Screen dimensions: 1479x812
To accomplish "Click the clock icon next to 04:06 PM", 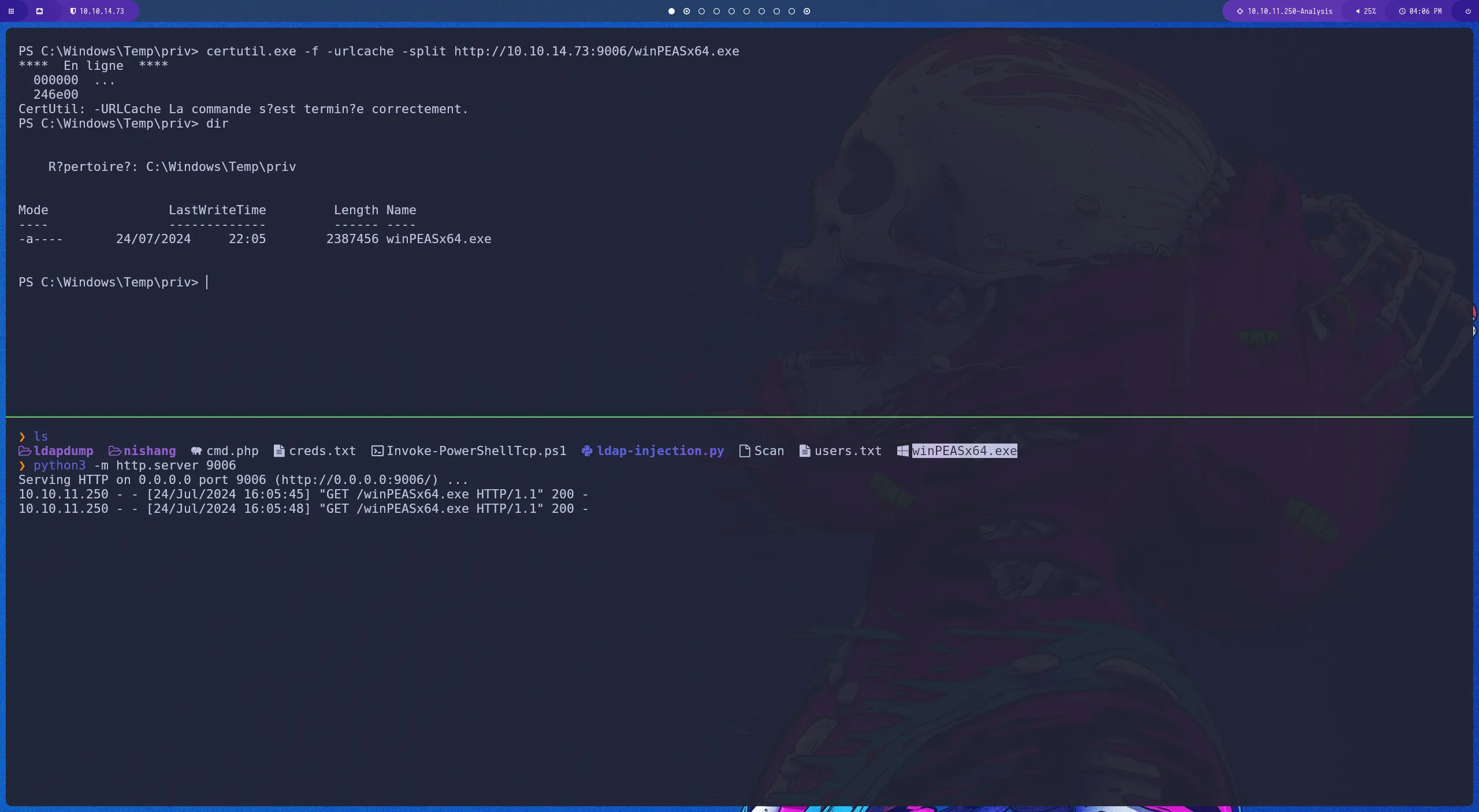I will [1403, 10].
